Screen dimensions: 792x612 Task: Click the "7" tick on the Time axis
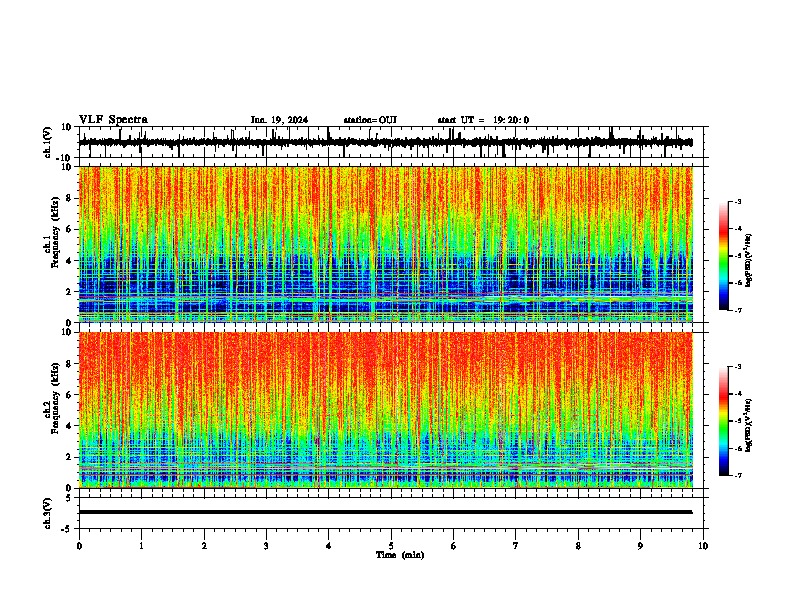point(516,546)
